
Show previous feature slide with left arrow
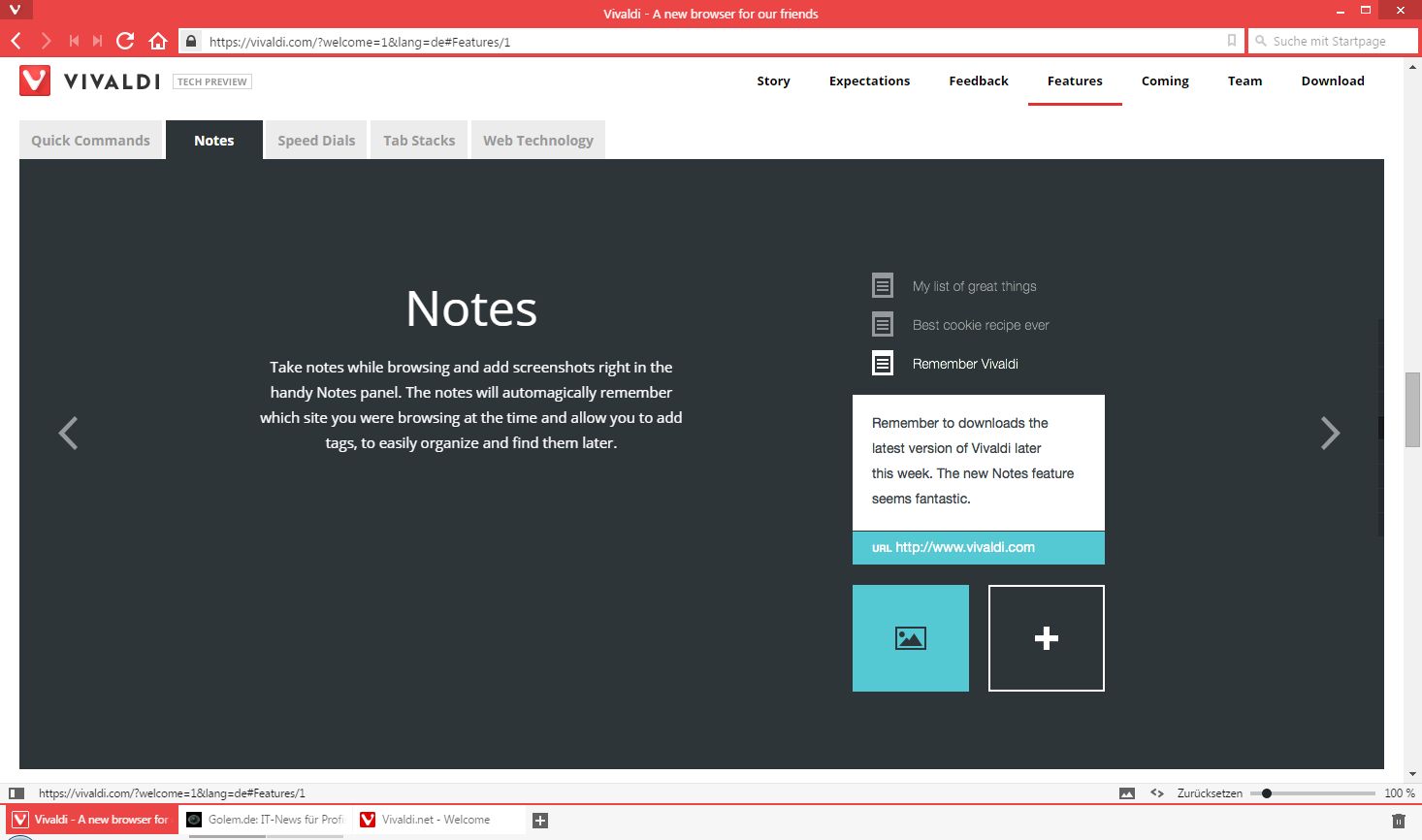(68, 433)
